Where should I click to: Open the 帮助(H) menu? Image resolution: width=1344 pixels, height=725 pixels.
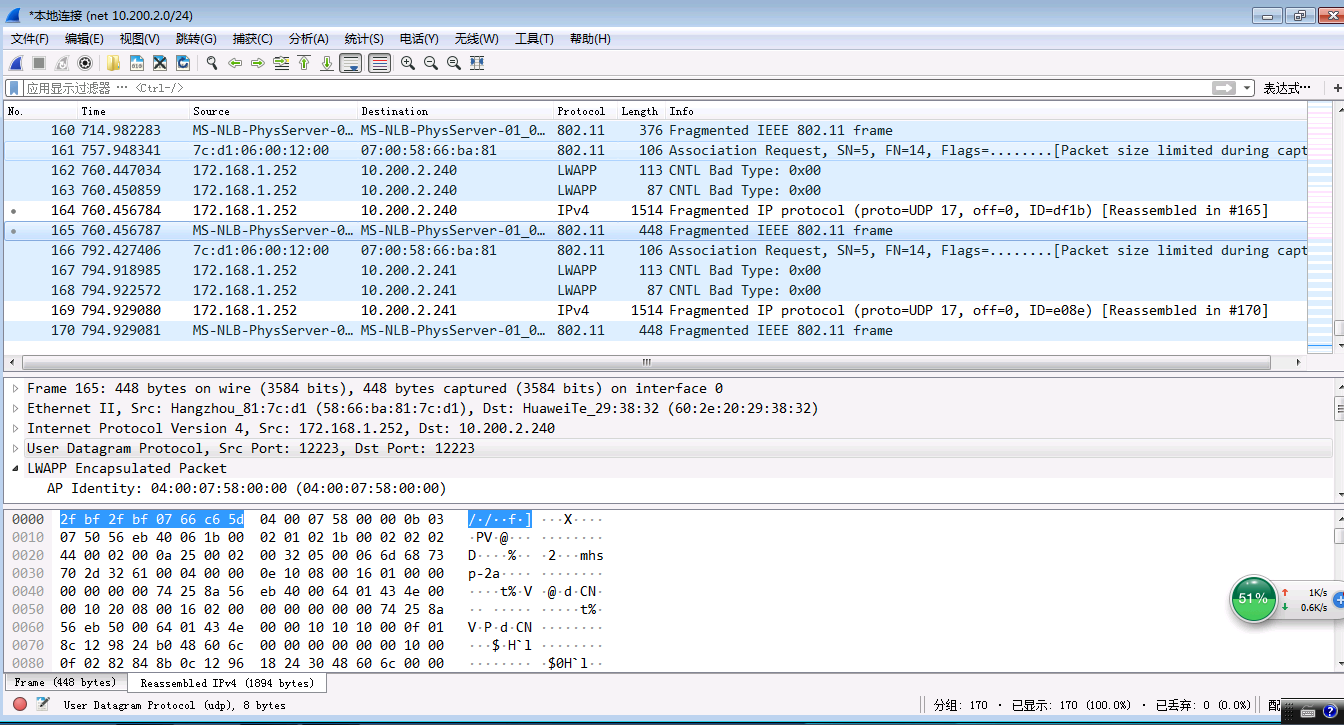(x=590, y=39)
